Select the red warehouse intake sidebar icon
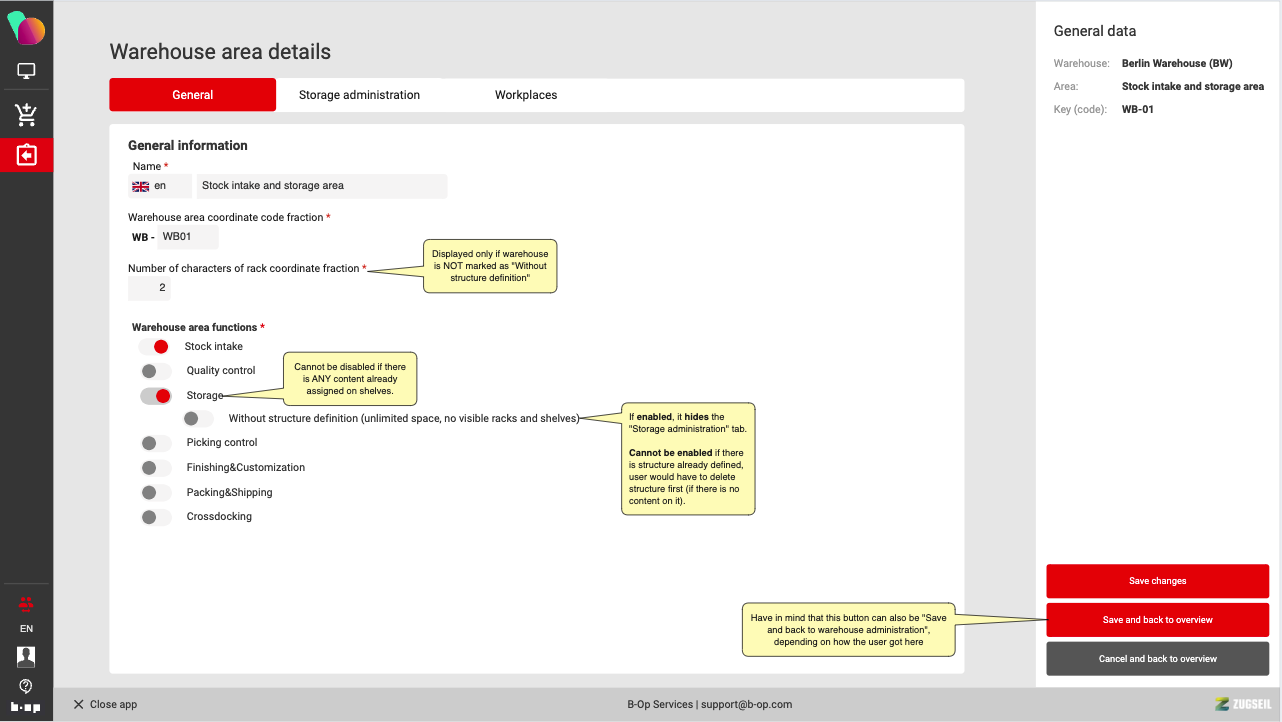Image resolution: width=1282 pixels, height=722 pixels. pos(26,155)
